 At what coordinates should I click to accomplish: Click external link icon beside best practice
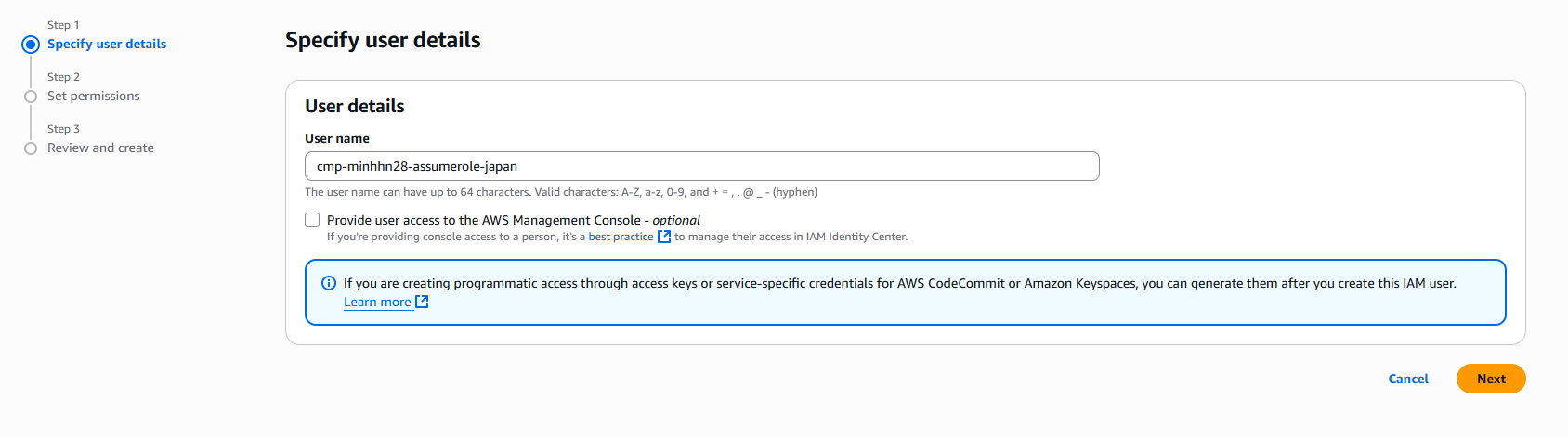664,237
